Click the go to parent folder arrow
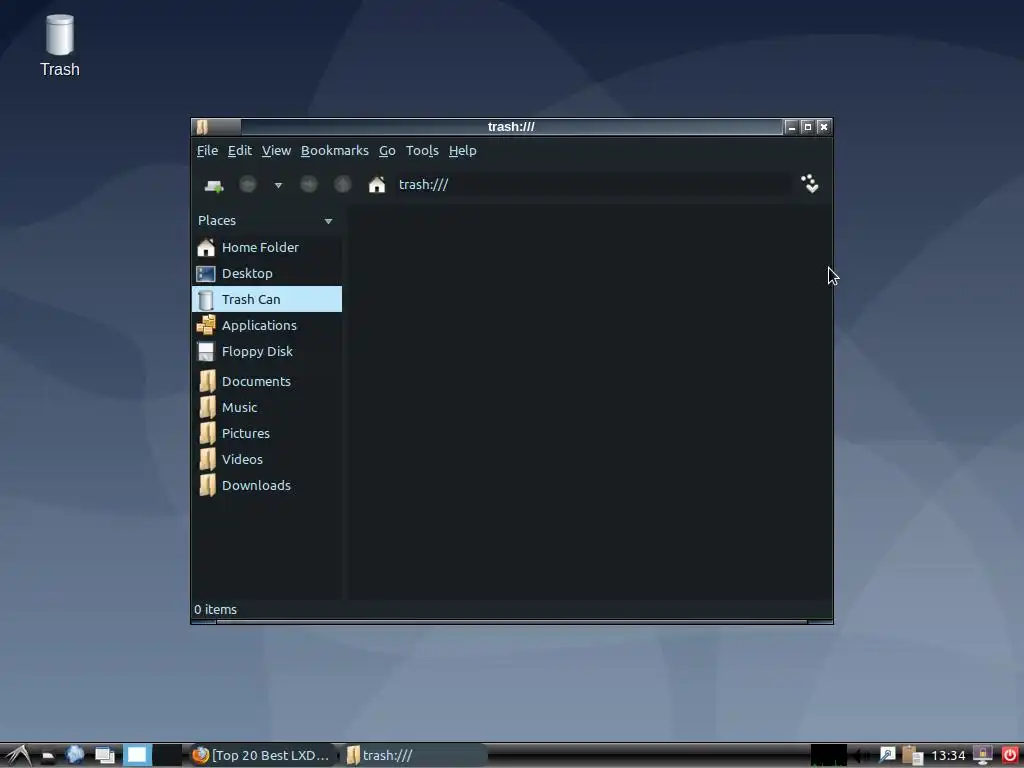 tap(342, 185)
